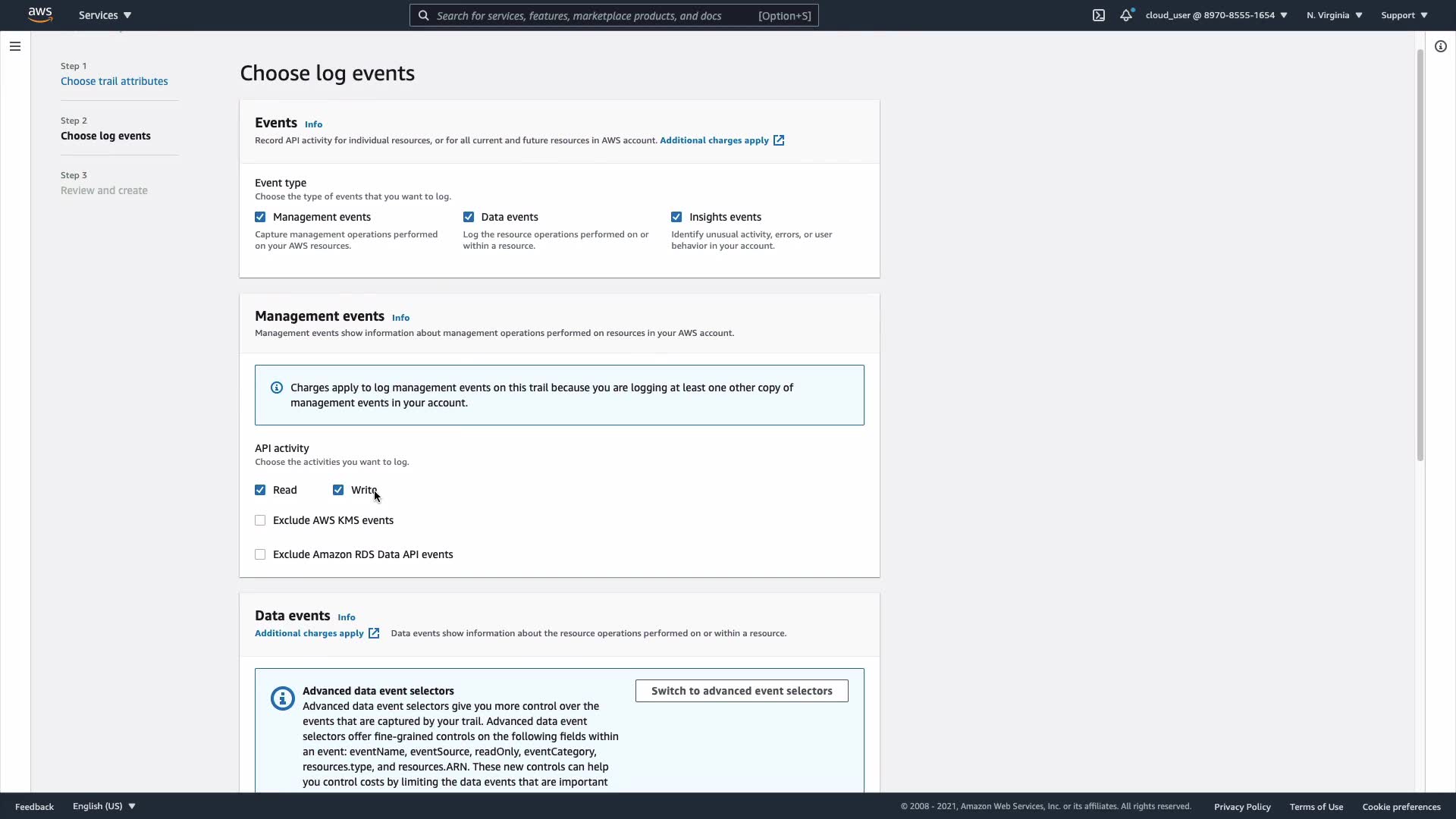
Task: Click the AWS logo home icon
Action: click(x=40, y=14)
